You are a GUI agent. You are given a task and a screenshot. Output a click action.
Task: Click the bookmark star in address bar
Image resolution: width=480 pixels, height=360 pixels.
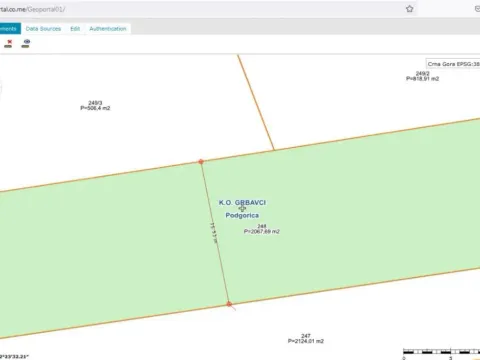coord(410,9)
